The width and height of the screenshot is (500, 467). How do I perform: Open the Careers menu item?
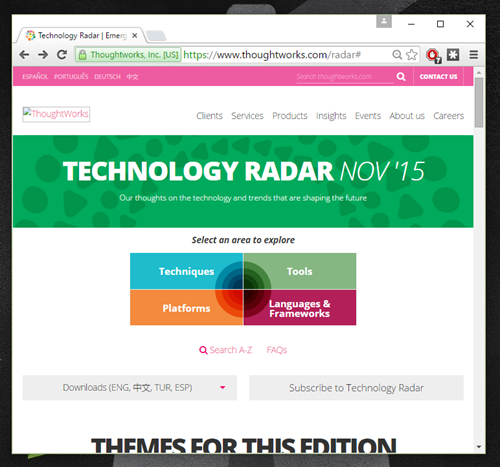point(448,116)
